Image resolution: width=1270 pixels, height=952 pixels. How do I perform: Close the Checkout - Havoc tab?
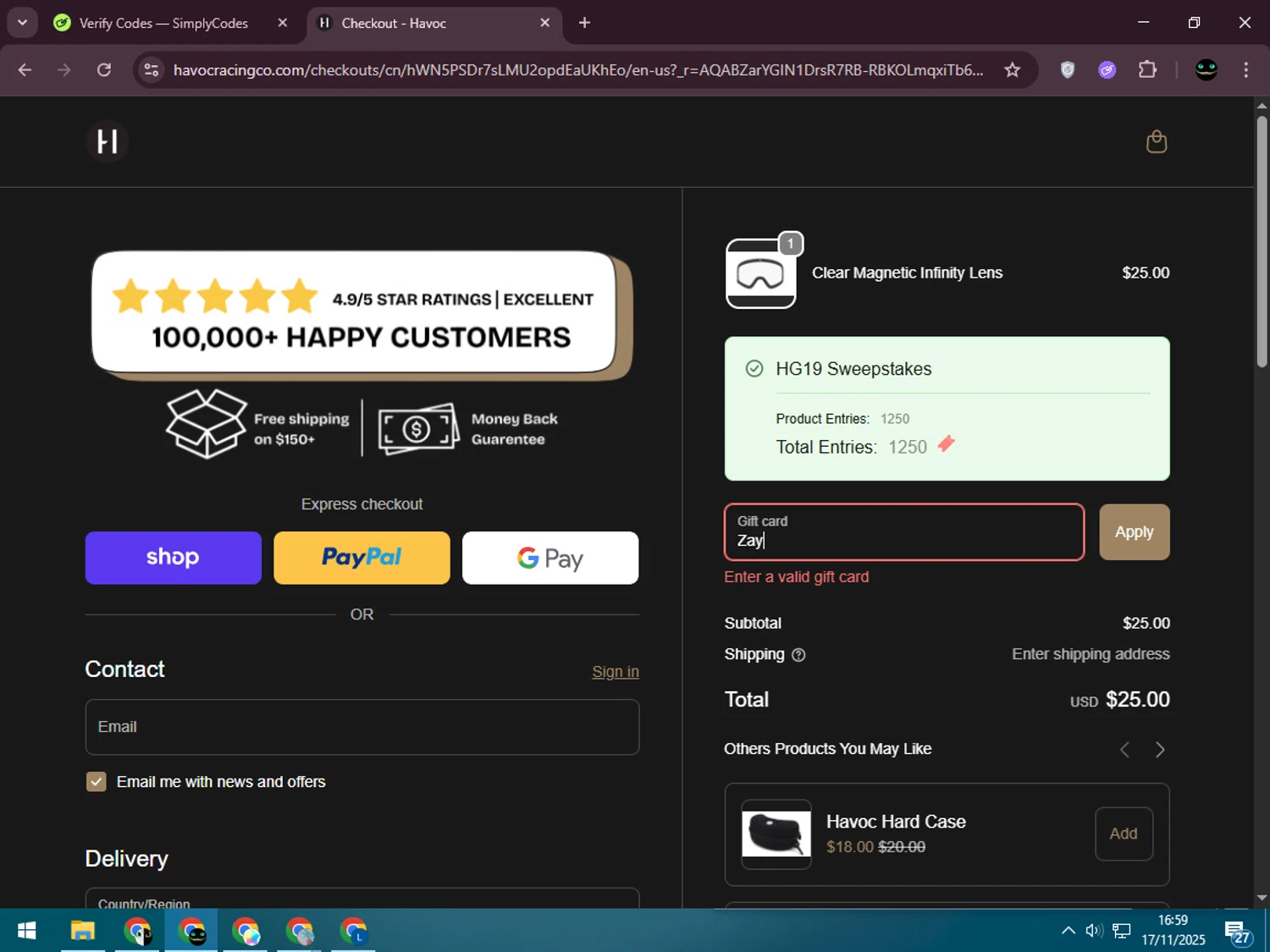tap(545, 23)
